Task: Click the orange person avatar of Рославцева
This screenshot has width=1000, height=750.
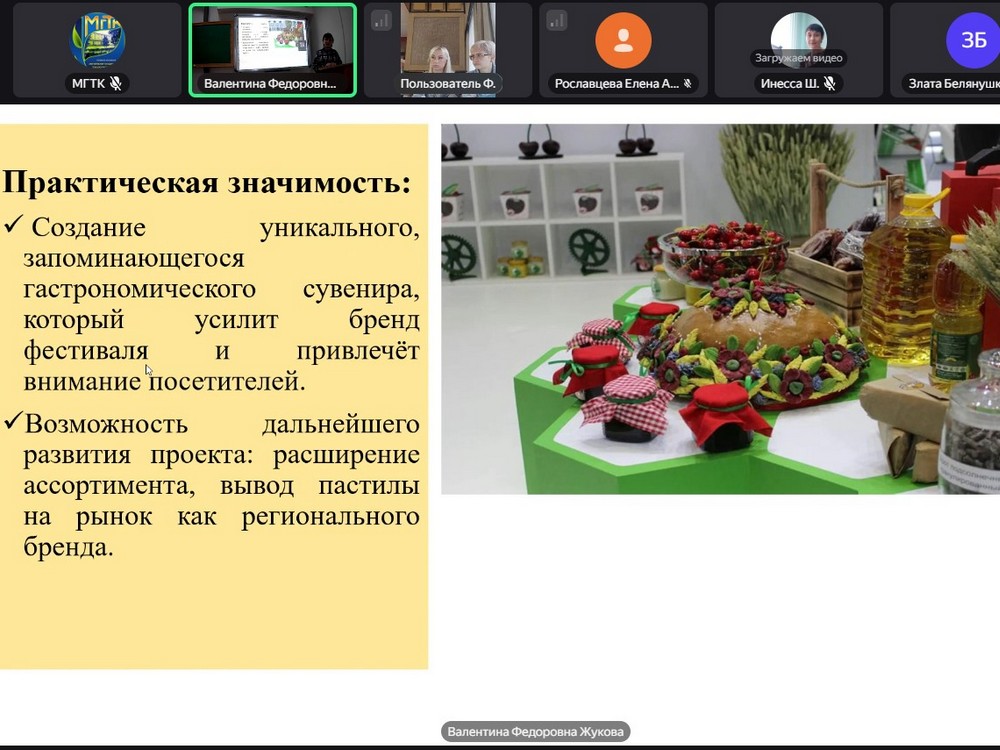Action: 623,40
